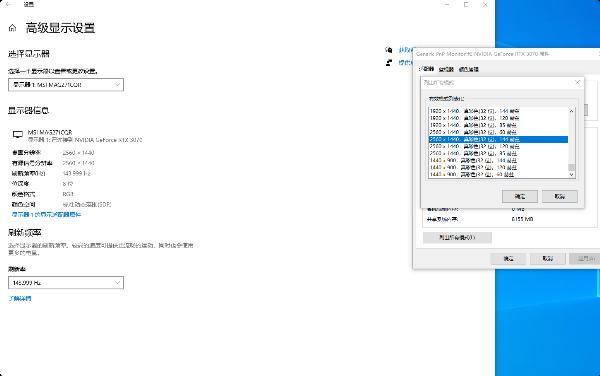Screen dimensions: 600x376
Task: Open display adapter properties link for Display 1
Action: click(46, 215)
